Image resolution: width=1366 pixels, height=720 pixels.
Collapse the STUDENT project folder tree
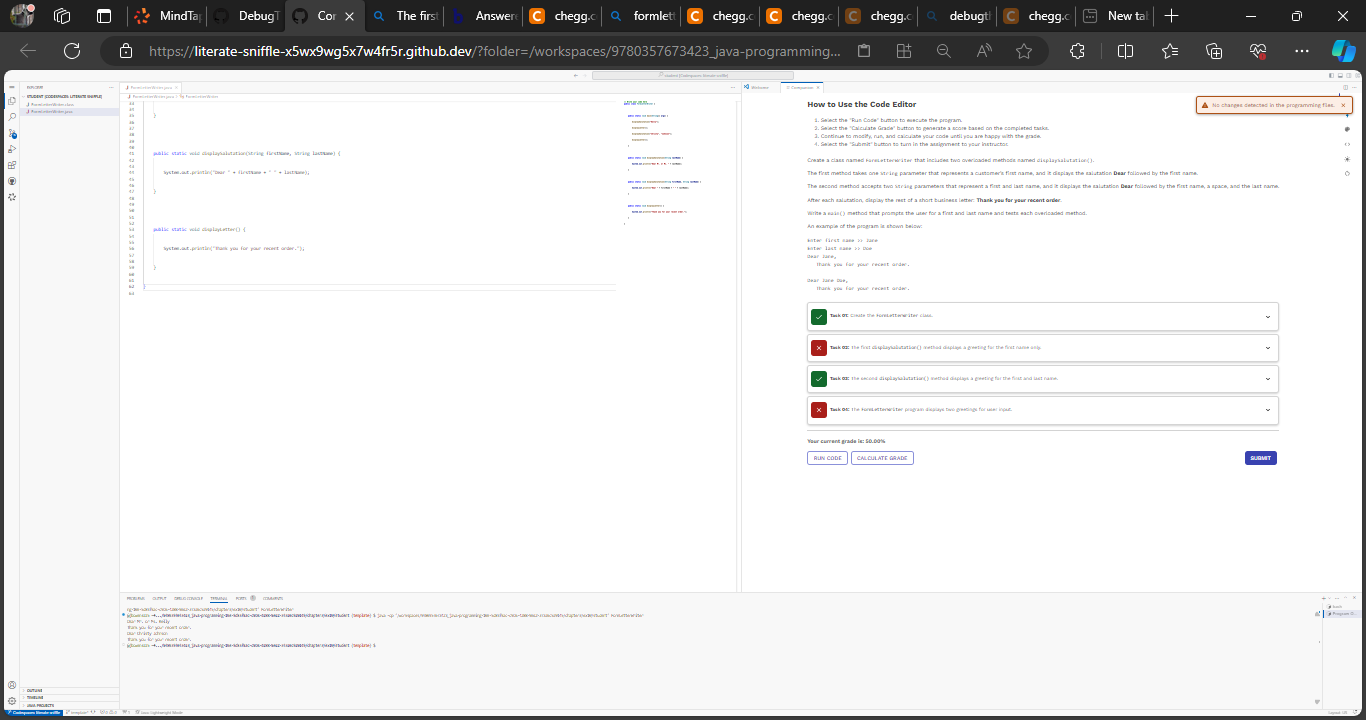click(x=23, y=96)
